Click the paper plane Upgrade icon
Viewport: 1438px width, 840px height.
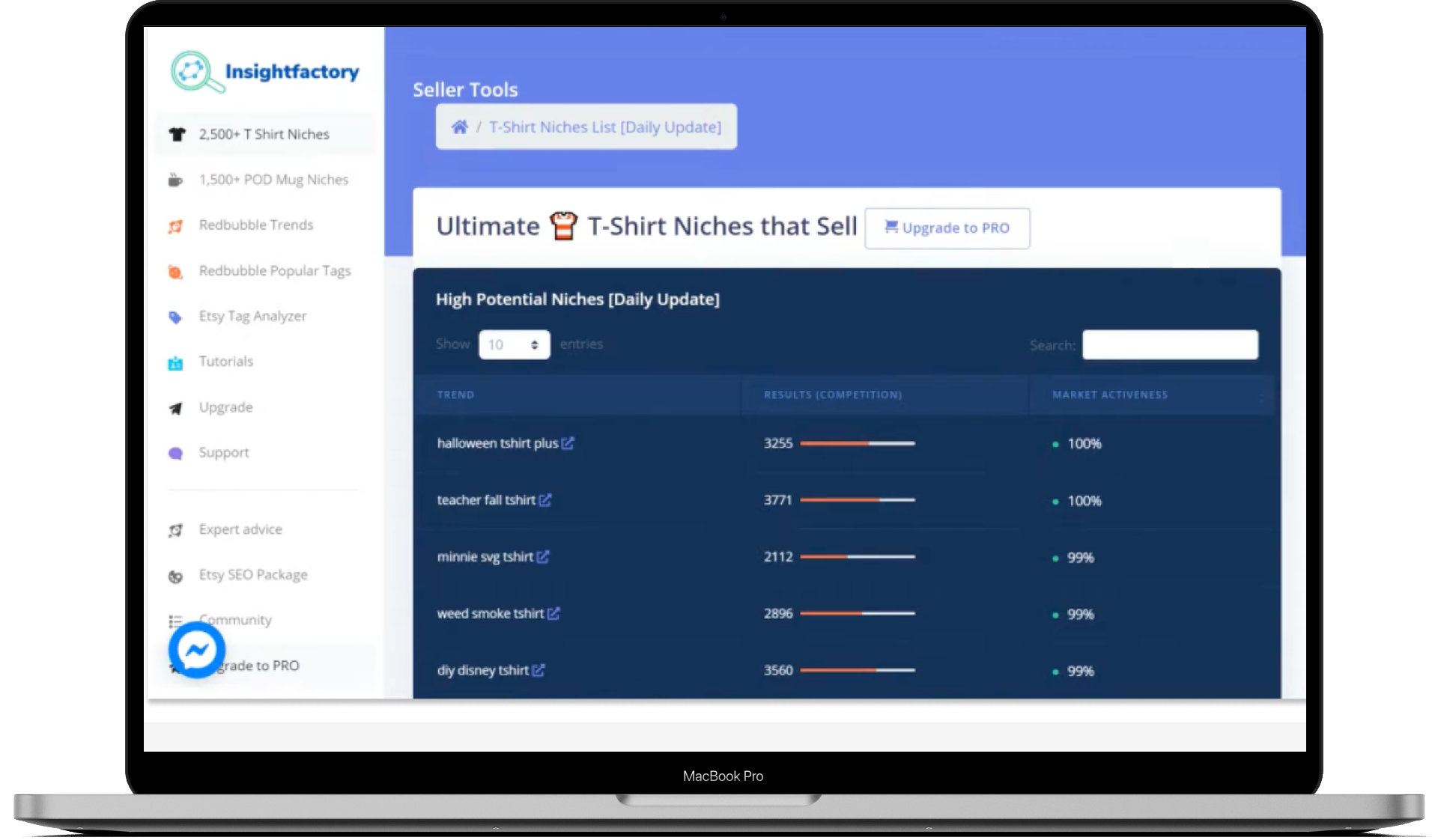click(175, 408)
